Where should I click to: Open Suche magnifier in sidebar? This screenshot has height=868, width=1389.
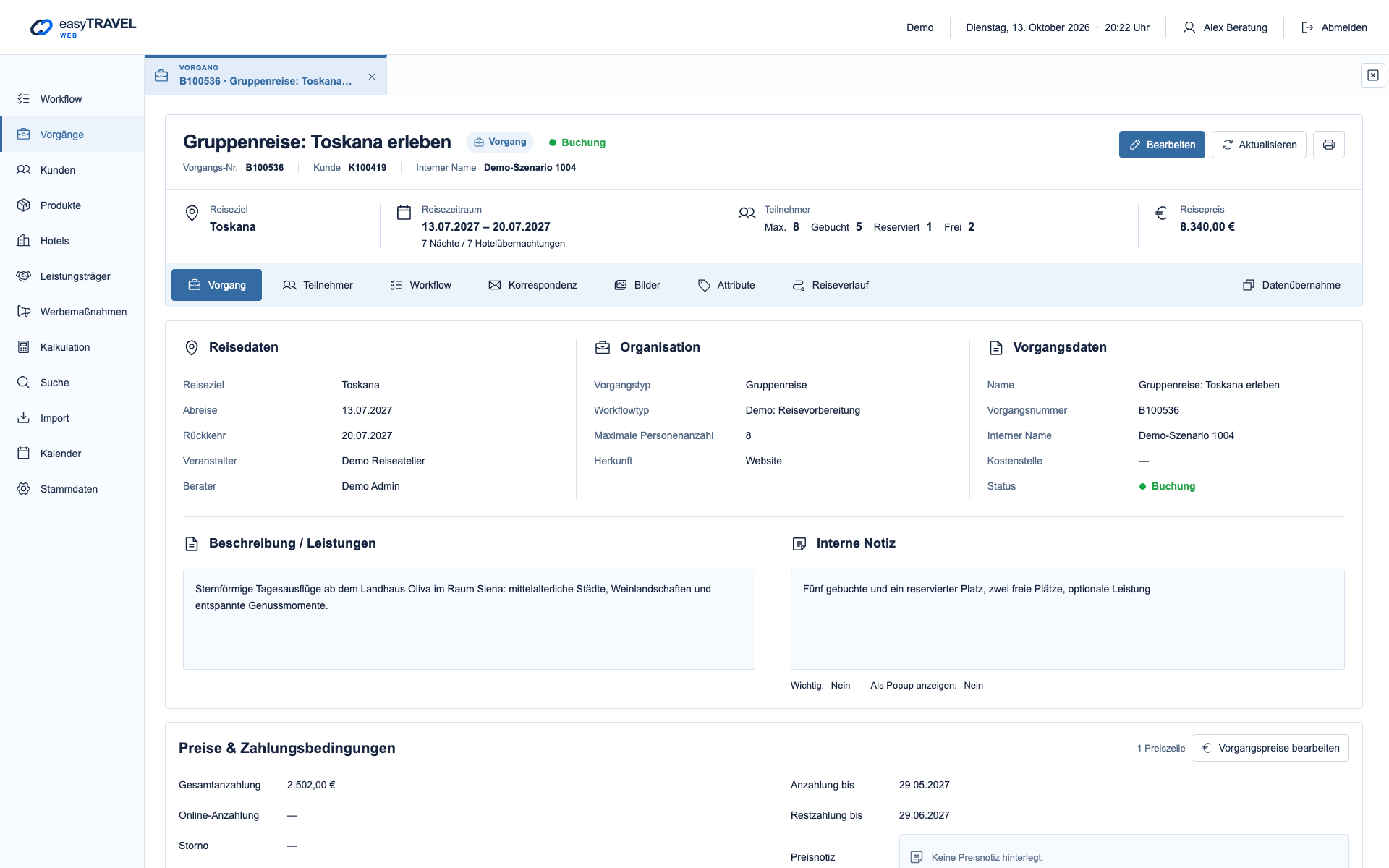[24, 383]
